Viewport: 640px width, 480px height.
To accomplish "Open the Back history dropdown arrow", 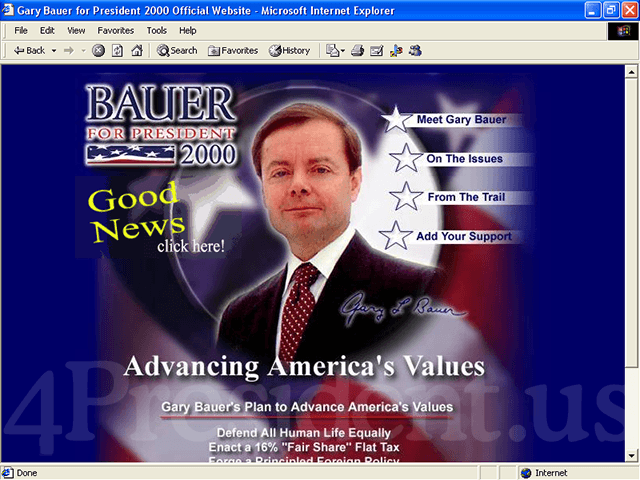I will click(x=53, y=51).
